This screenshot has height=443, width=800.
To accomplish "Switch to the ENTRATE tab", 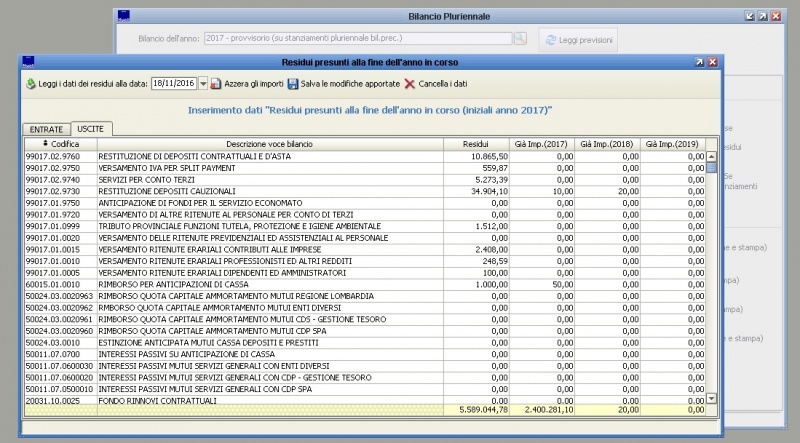I will [x=45, y=129].
